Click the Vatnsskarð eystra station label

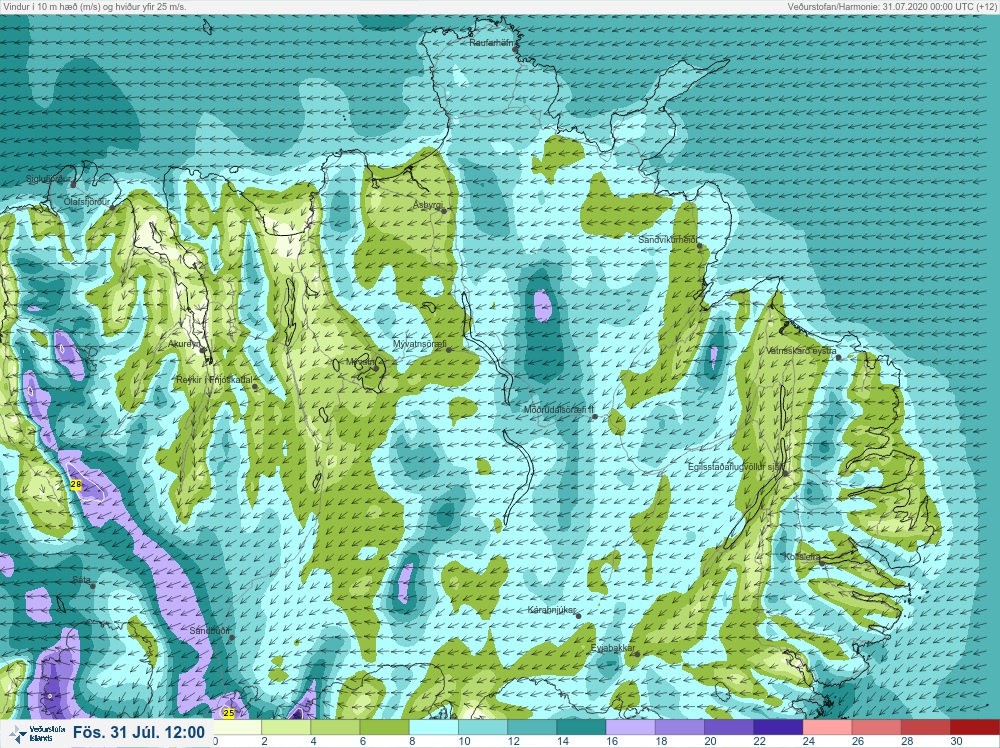(x=801, y=351)
